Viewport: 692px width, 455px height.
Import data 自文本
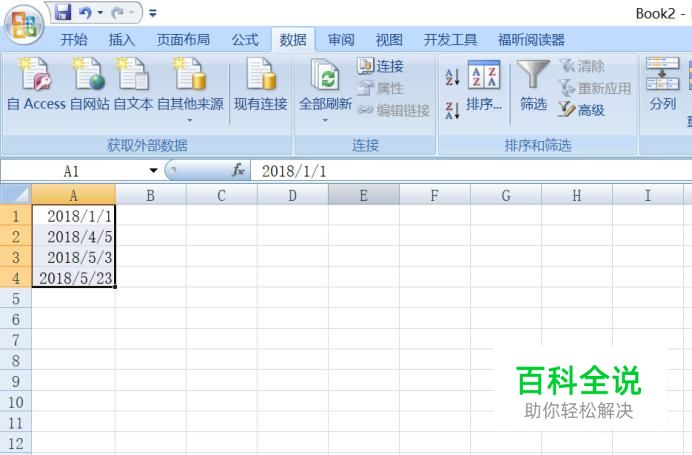[x=133, y=85]
